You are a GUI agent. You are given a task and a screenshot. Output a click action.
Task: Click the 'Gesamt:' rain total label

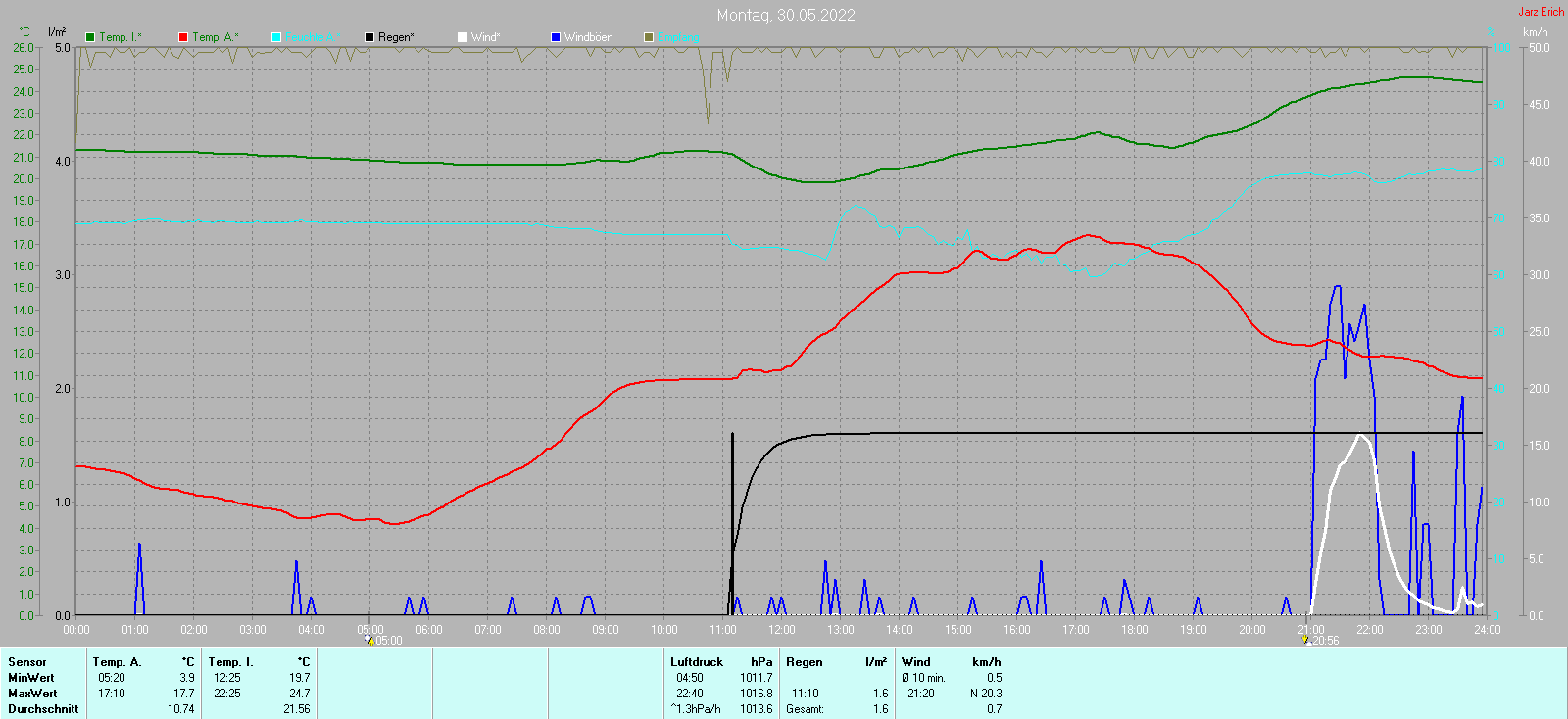[x=805, y=709]
